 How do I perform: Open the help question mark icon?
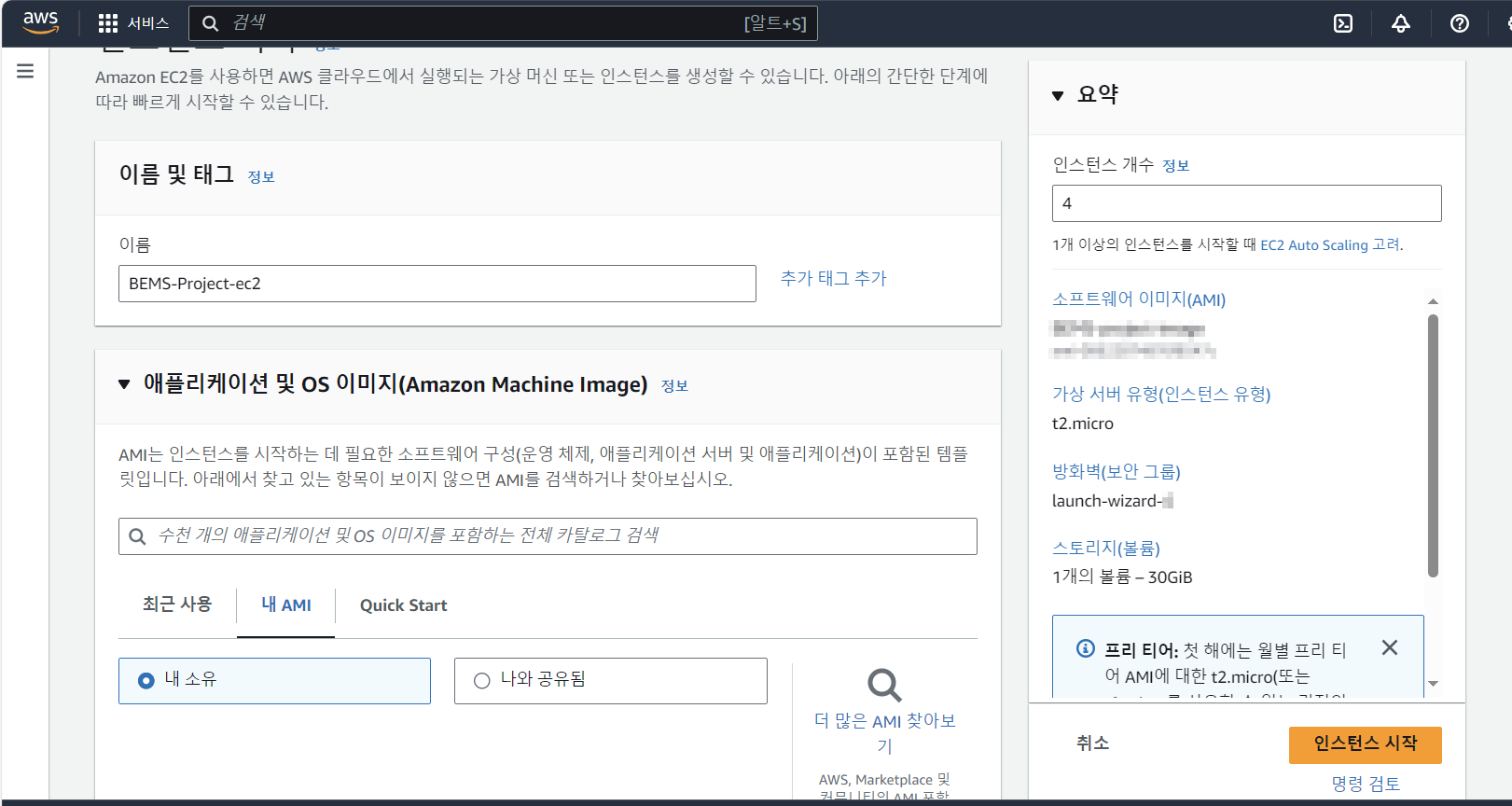coord(1460,23)
